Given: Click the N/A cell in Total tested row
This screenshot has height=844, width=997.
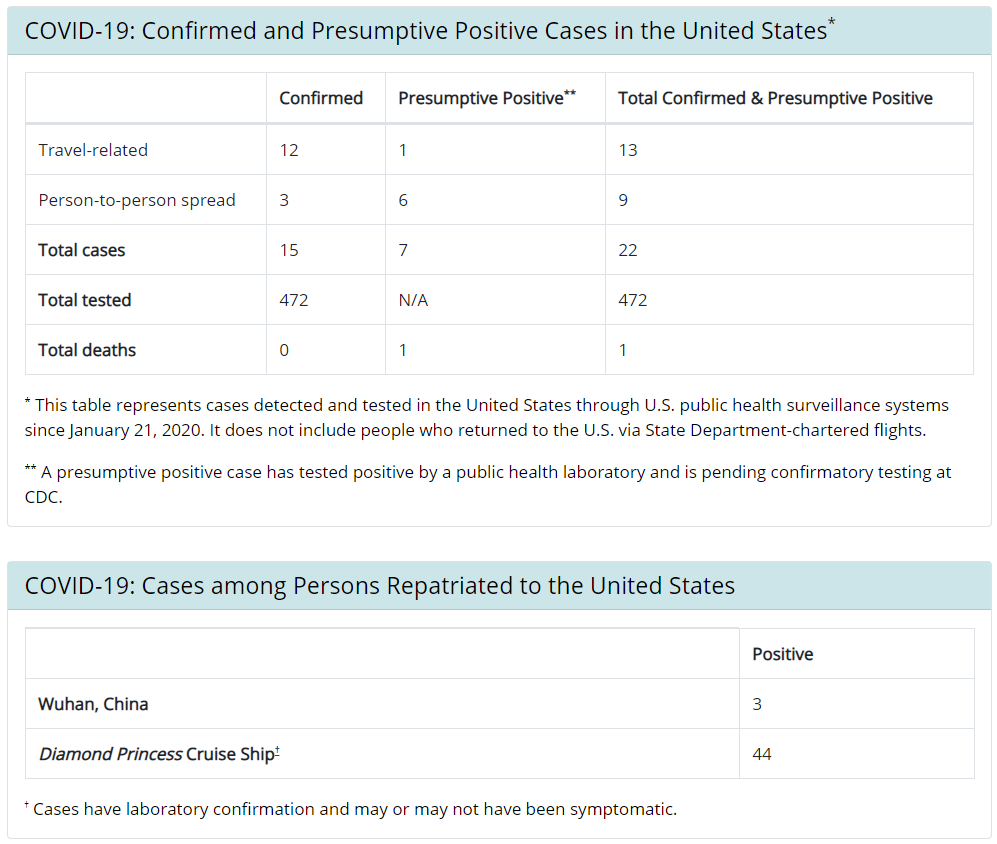Looking at the screenshot, I should tap(413, 300).
